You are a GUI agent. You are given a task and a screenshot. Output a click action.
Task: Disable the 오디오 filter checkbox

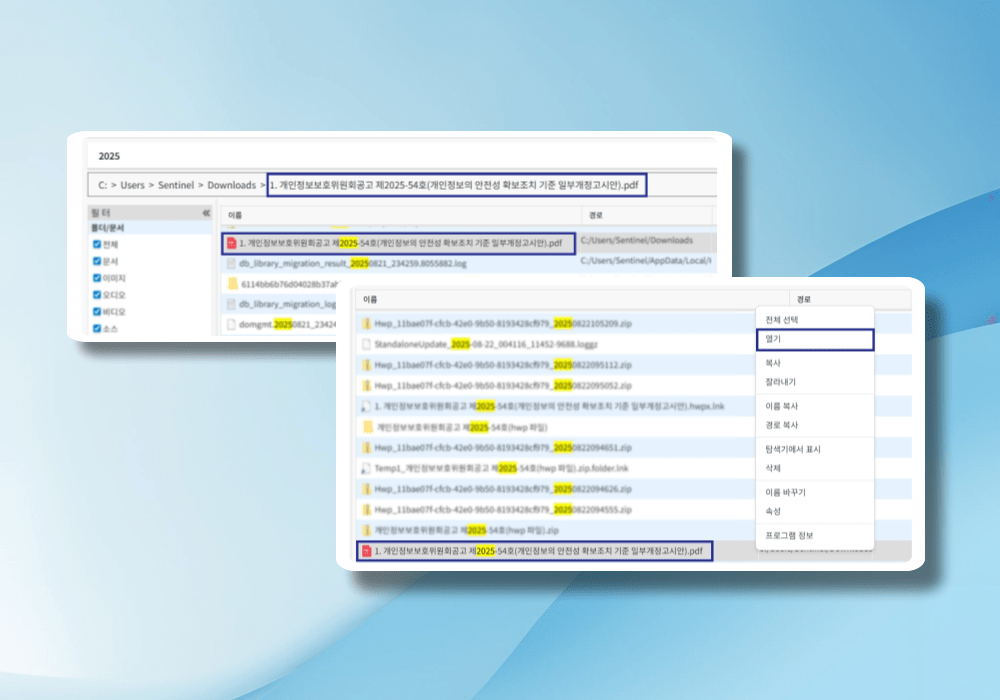(97, 295)
